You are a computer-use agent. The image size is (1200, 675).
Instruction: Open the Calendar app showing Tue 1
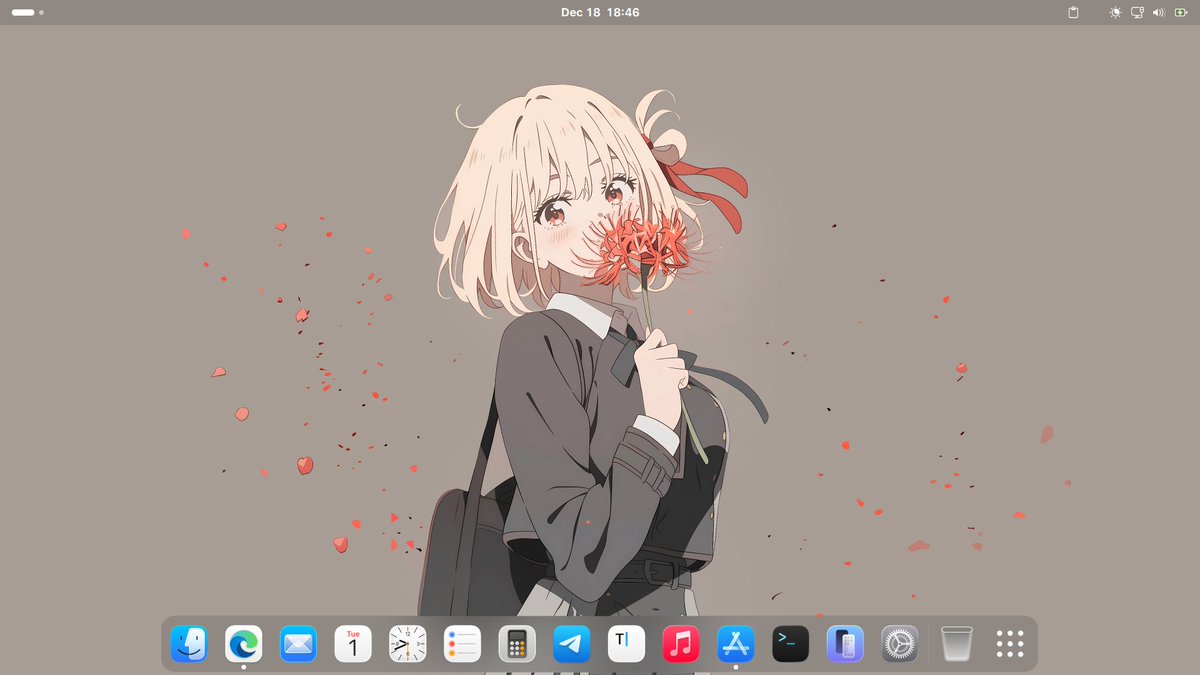(x=353, y=644)
